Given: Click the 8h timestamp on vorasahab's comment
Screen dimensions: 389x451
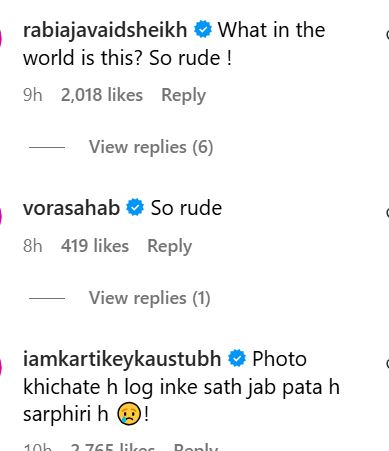Looking at the screenshot, I should tap(33, 246).
